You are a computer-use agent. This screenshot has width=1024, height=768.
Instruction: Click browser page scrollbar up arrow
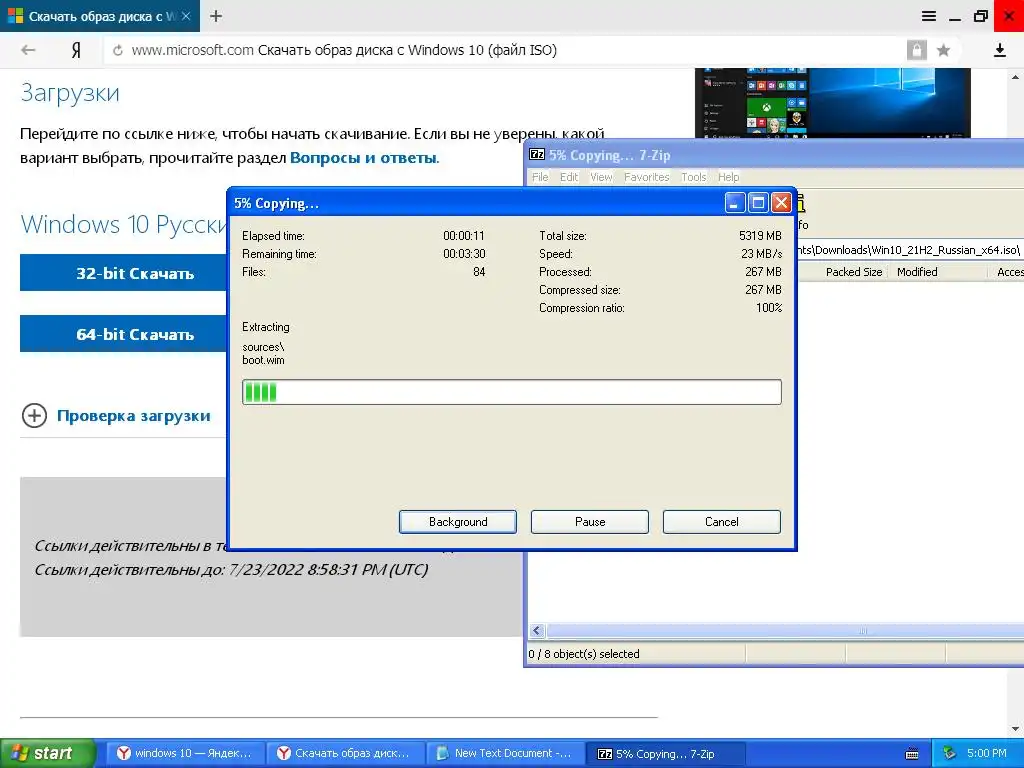click(1015, 77)
